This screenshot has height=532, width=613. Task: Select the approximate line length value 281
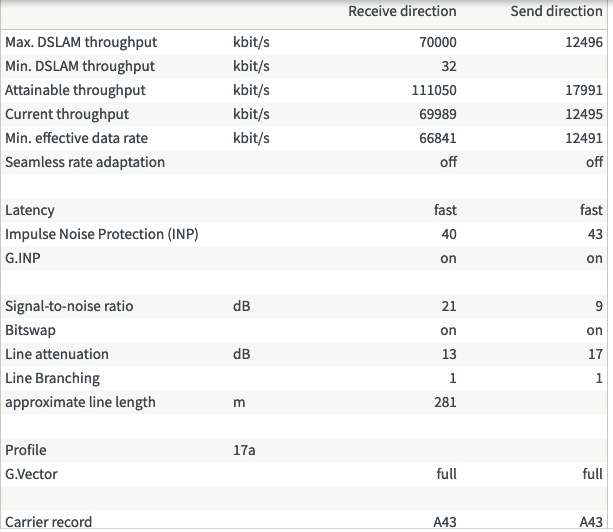pyautogui.click(x=445, y=402)
